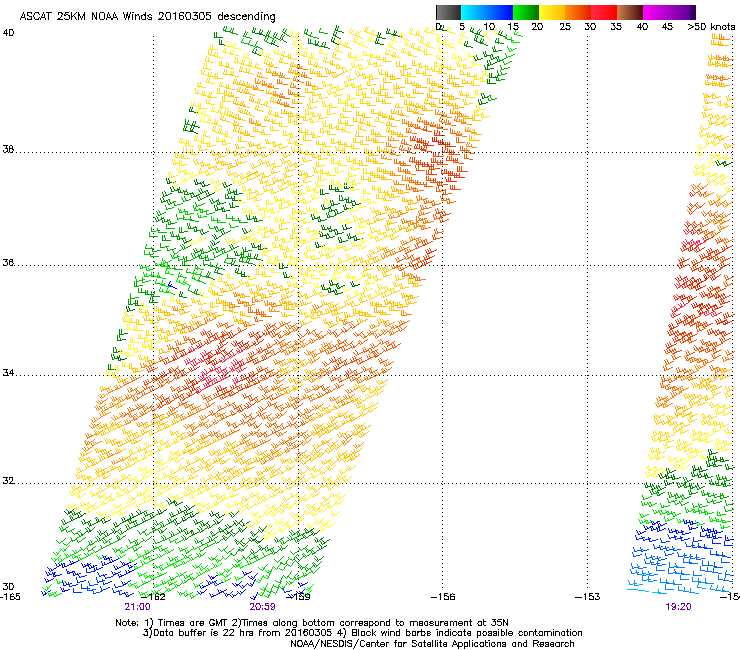Click the longitude label -153
This screenshot has width=740, height=650.
click(x=588, y=597)
